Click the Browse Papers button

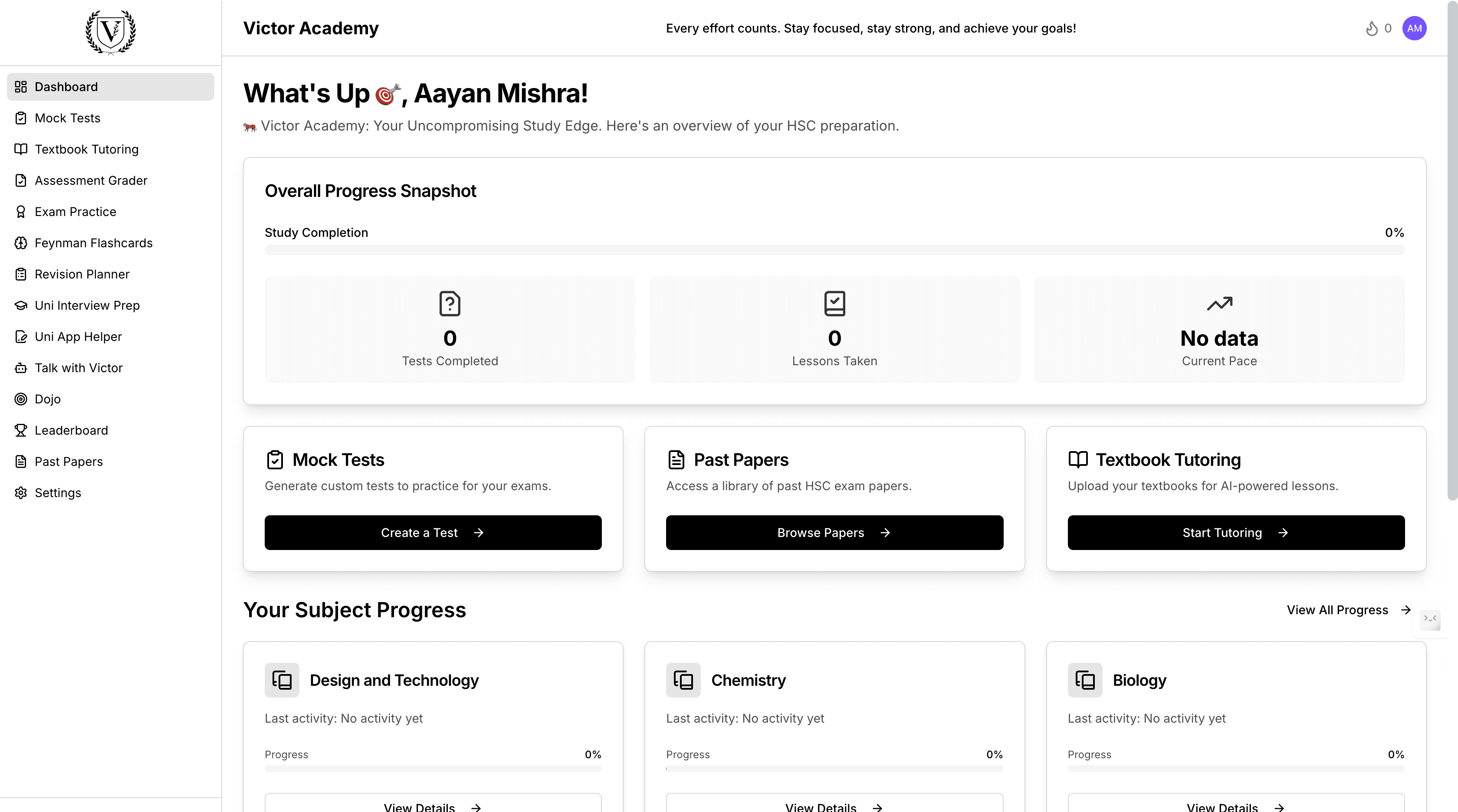point(834,533)
